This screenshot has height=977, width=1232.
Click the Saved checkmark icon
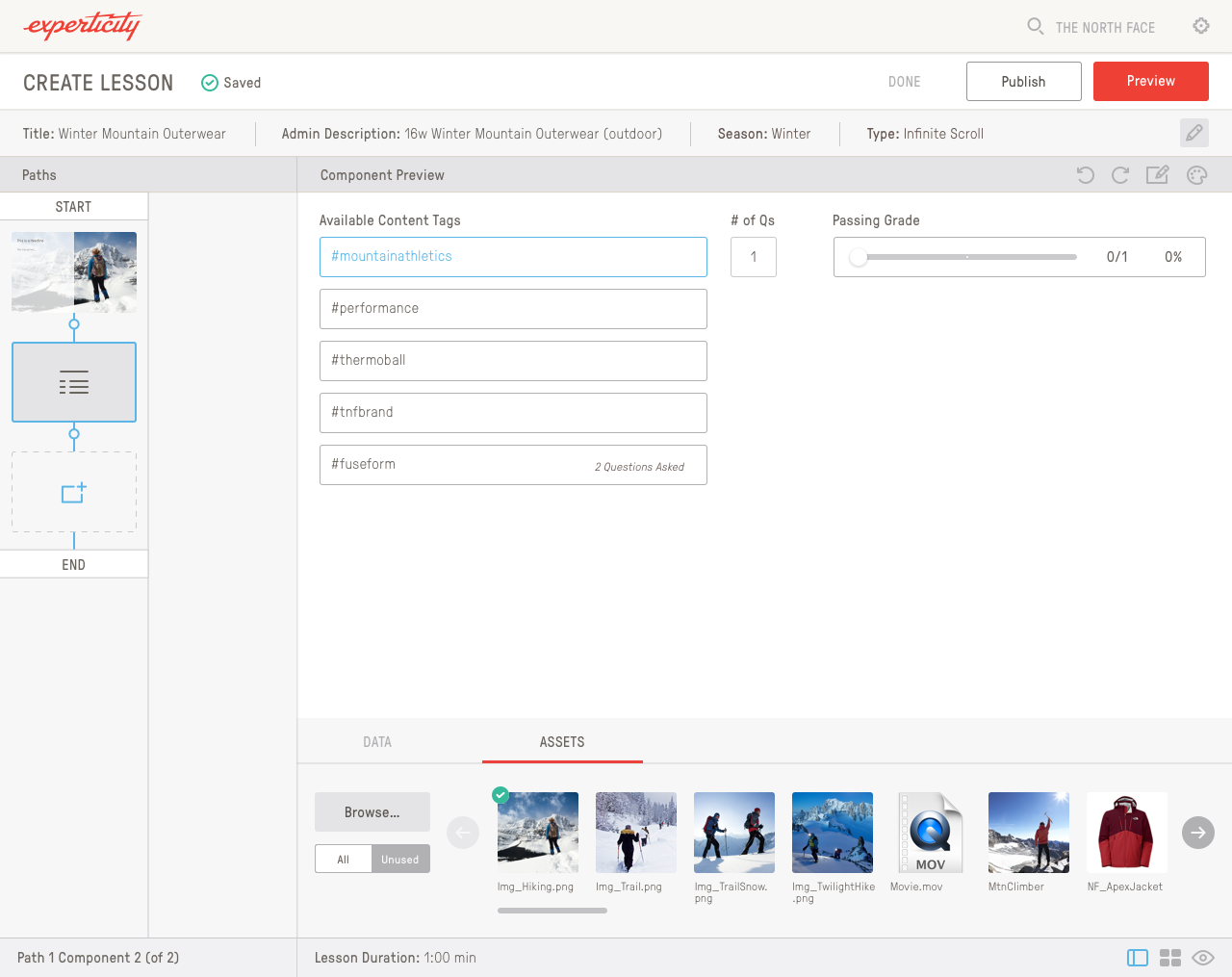coord(209,83)
